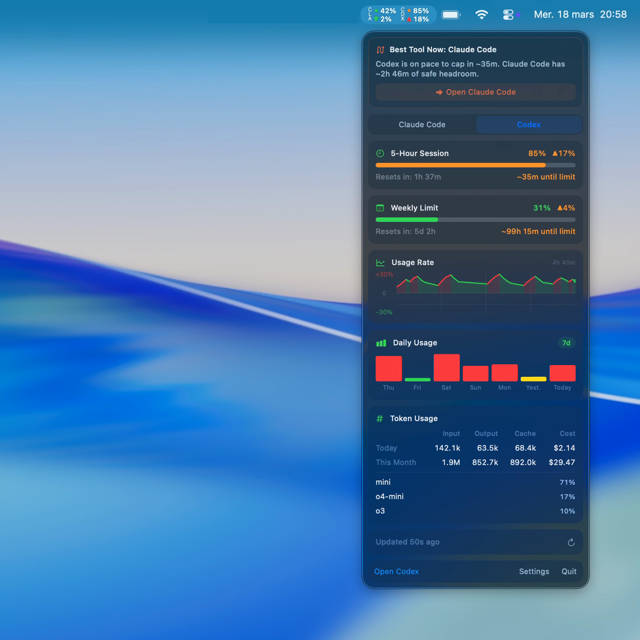Click the Fri daily usage bar
This screenshot has width=640, height=640.
pos(417,380)
